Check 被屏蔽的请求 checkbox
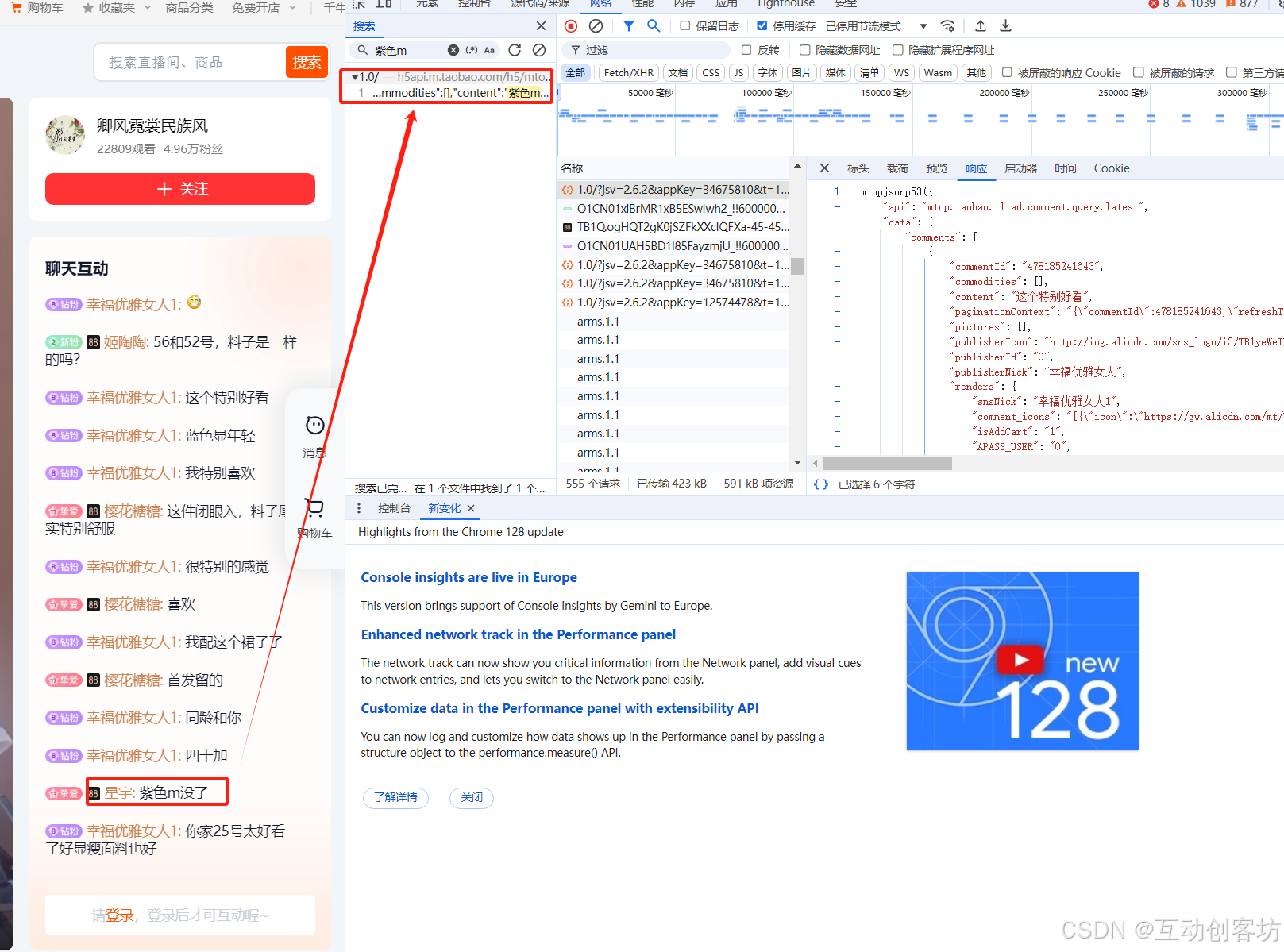Viewport: 1284px width, 952px height. [1138, 72]
